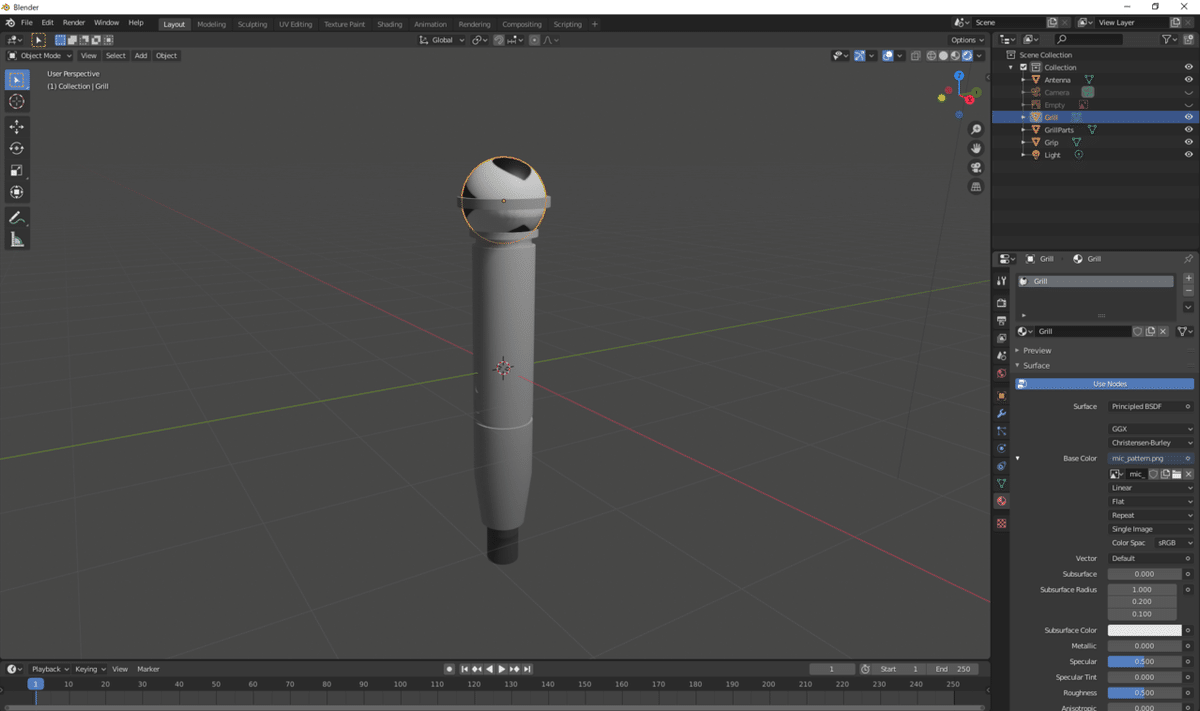Activate the Select Box tool
Viewport: 1200px width, 711px height.
click(x=17, y=80)
